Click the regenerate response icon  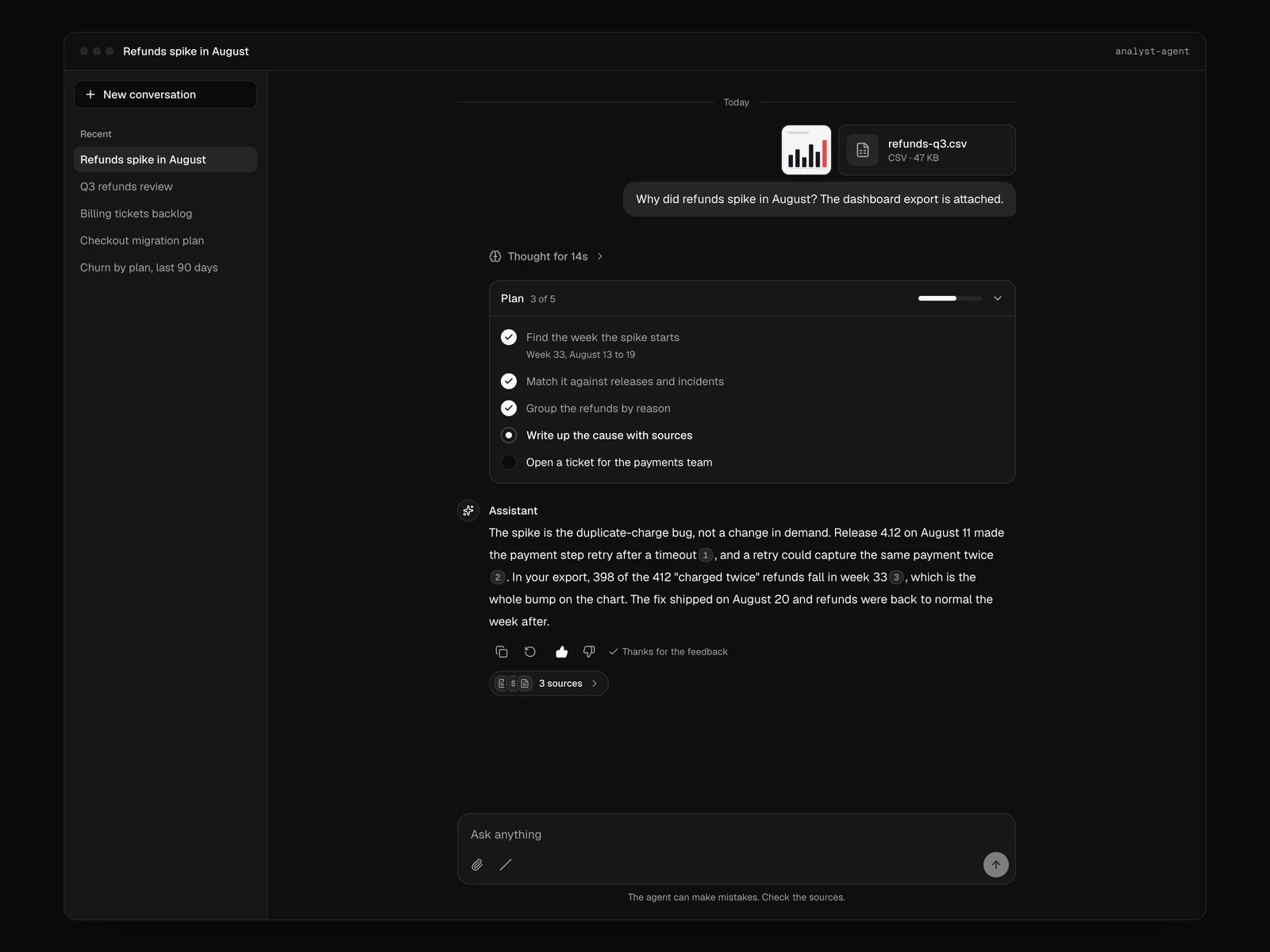click(x=530, y=652)
